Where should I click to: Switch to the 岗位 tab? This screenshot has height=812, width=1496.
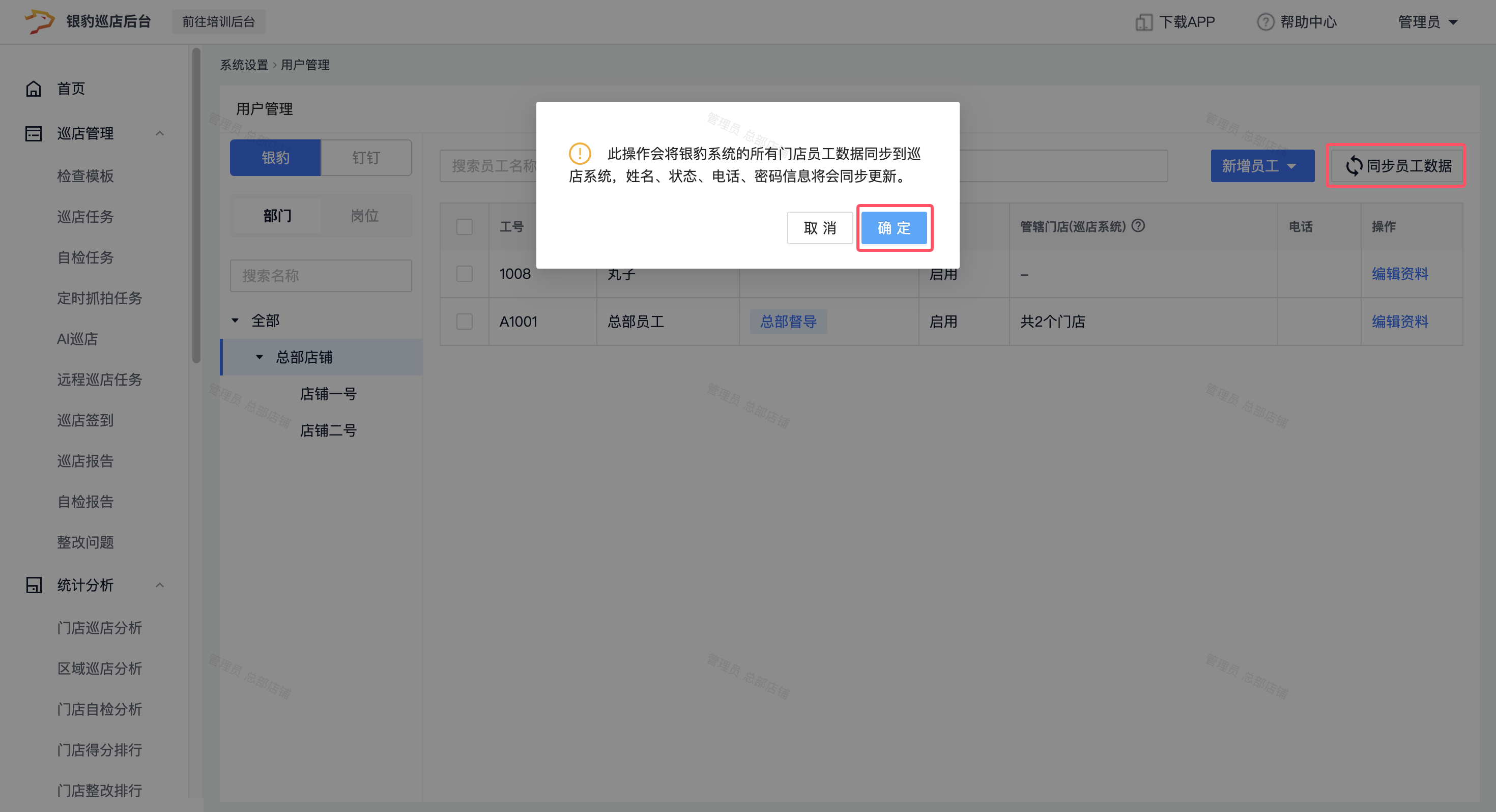[365, 216]
